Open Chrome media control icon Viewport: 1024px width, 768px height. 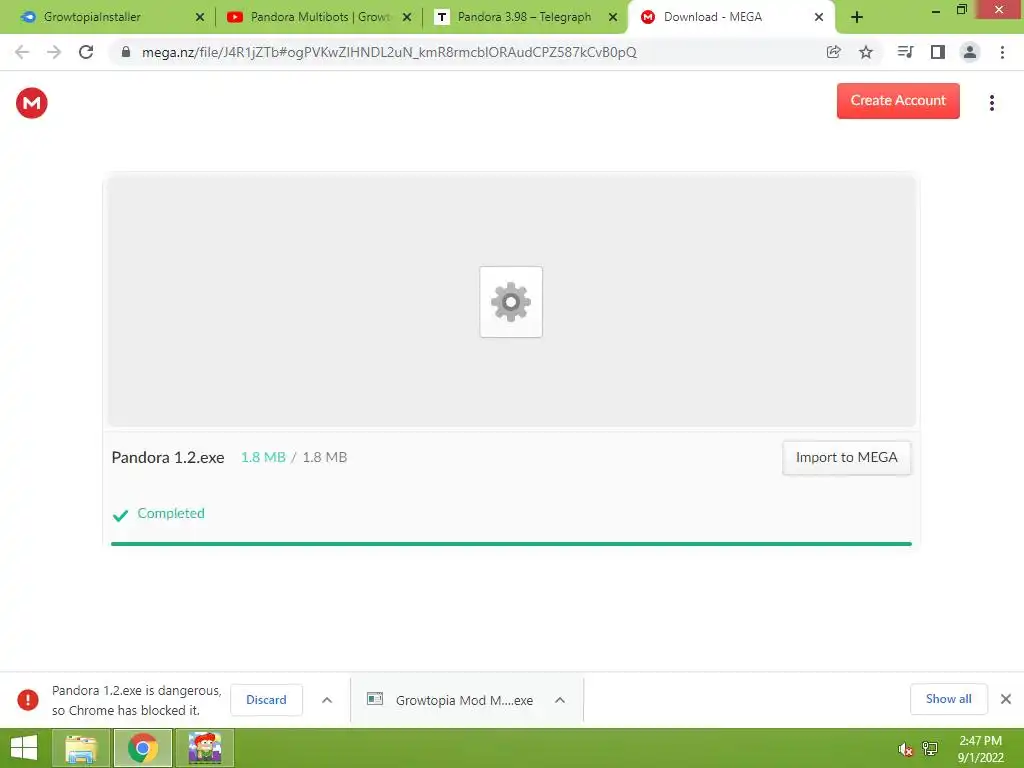[x=905, y=52]
